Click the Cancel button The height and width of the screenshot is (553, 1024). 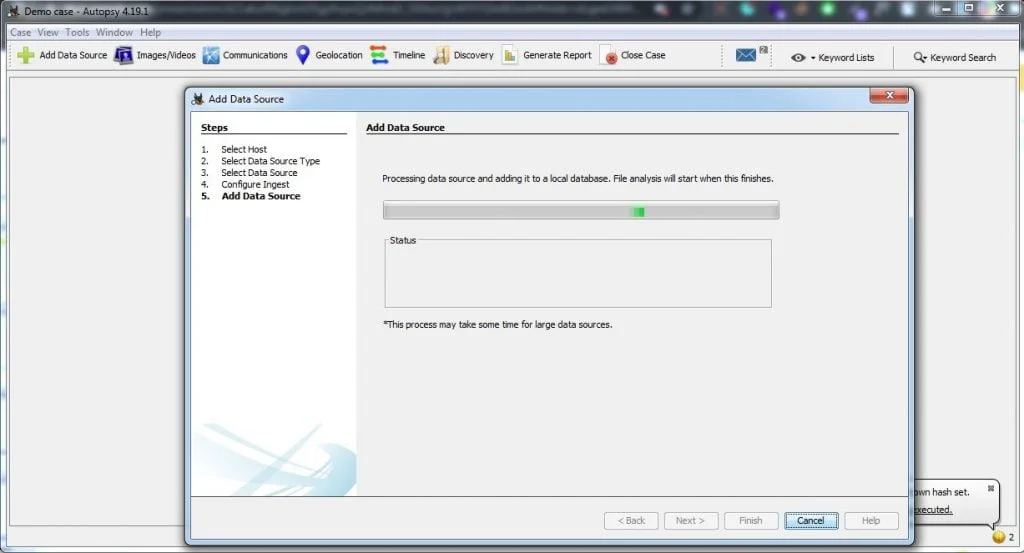(811, 520)
